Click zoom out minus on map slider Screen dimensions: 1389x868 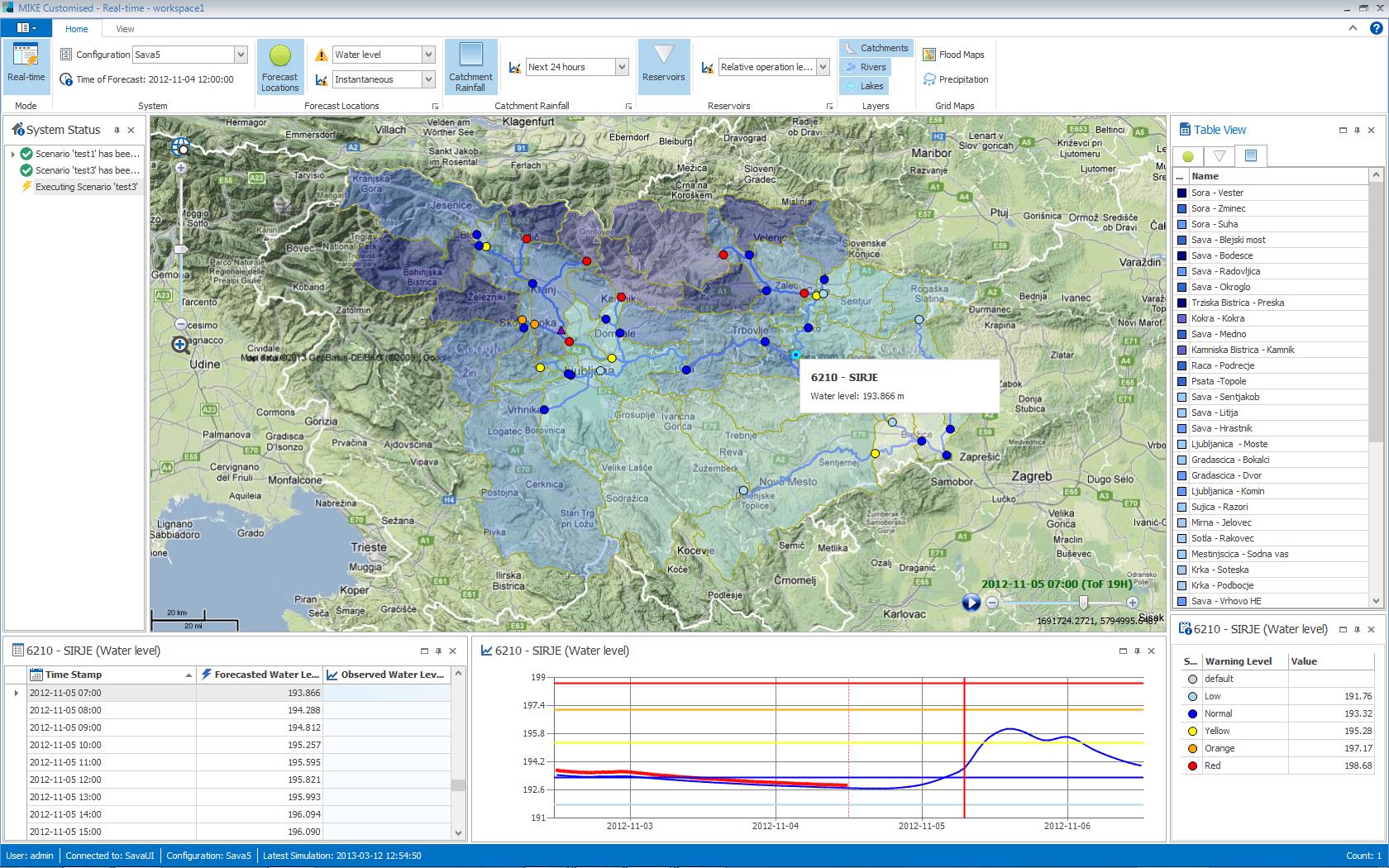(x=181, y=324)
